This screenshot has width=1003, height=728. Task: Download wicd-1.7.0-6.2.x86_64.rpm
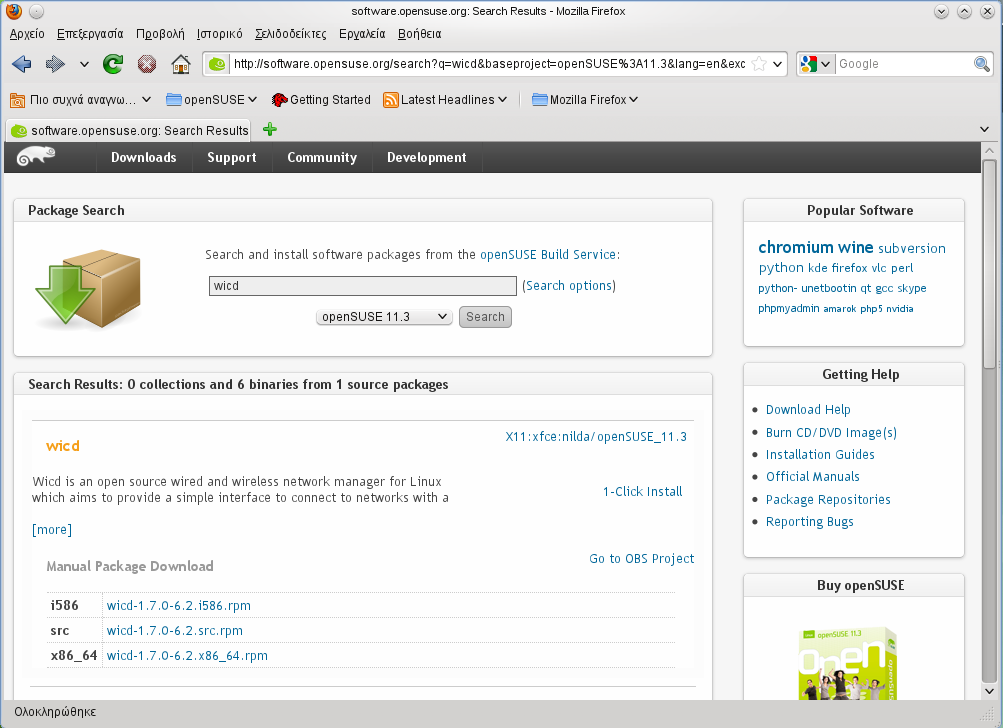click(x=187, y=656)
